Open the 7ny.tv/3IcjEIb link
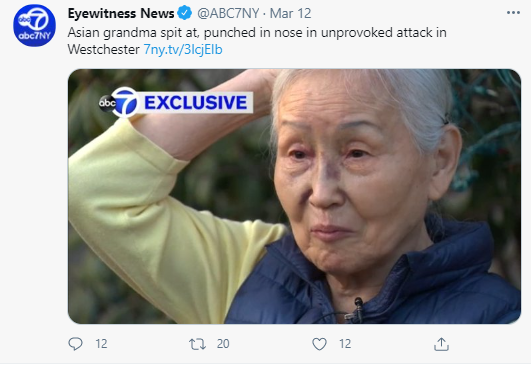 (183, 50)
